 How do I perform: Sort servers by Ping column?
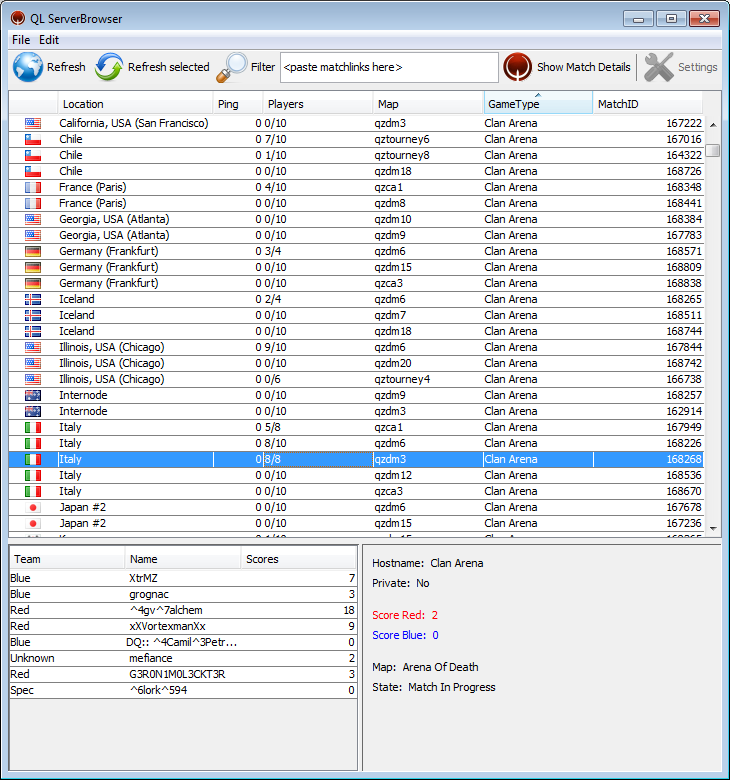click(x=238, y=104)
